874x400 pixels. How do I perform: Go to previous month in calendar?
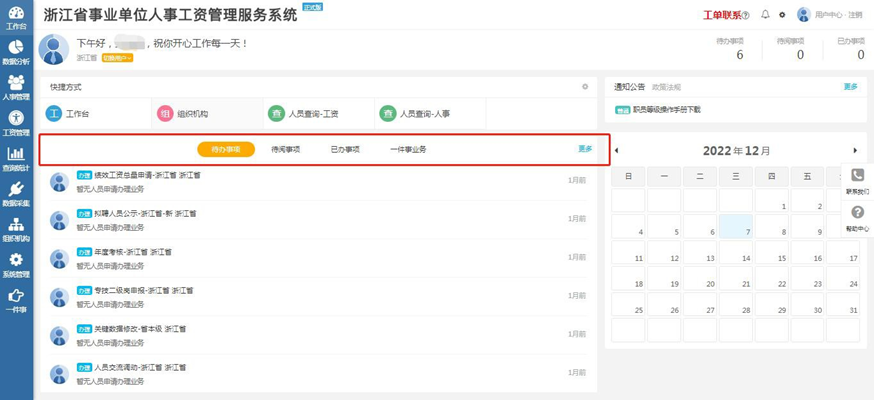pos(616,150)
